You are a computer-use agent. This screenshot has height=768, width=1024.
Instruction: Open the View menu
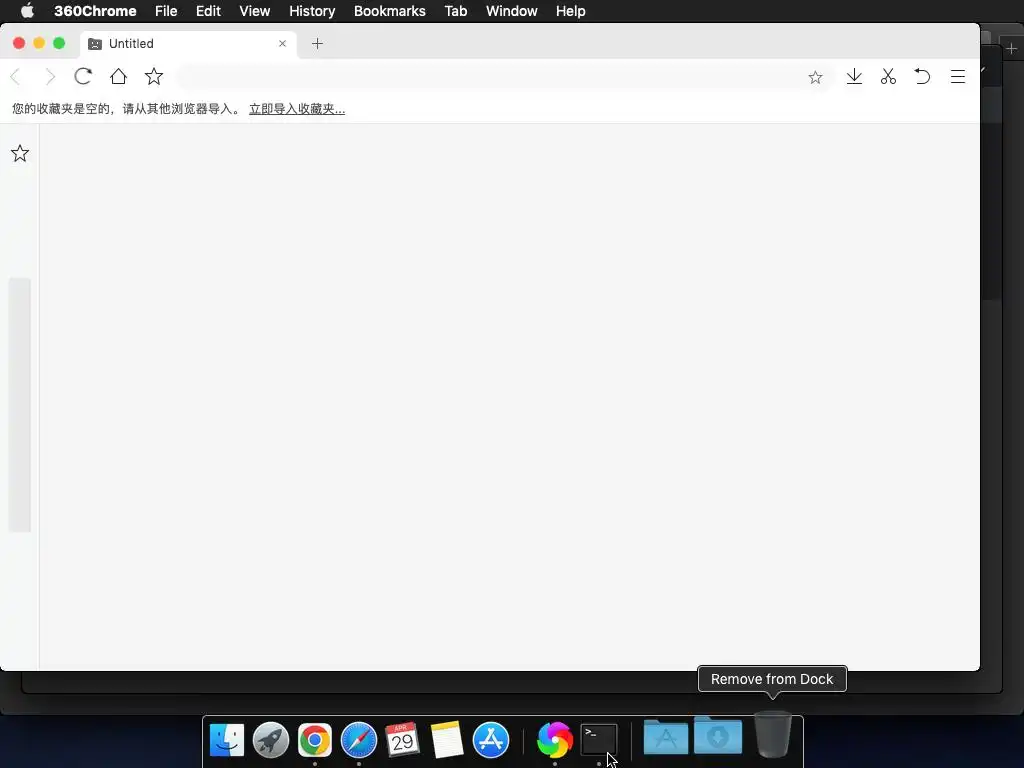tap(255, 11)
